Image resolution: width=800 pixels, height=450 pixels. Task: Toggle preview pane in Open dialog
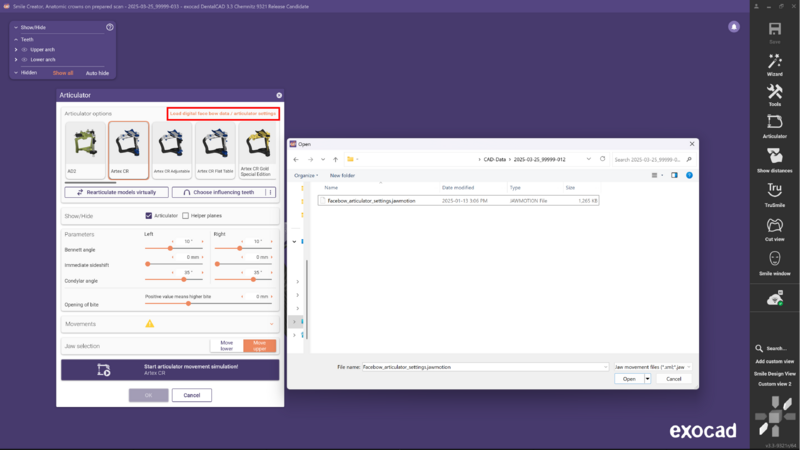[x=674, y=176]
